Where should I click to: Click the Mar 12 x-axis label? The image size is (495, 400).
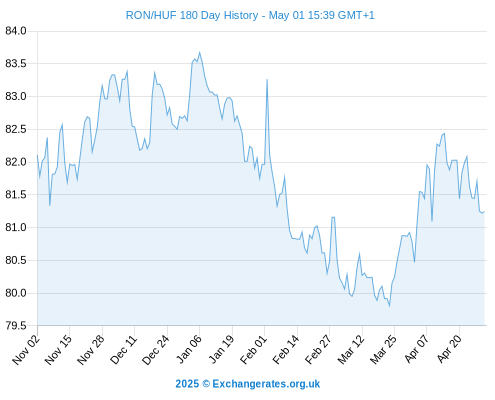click(x=351, y=349)
